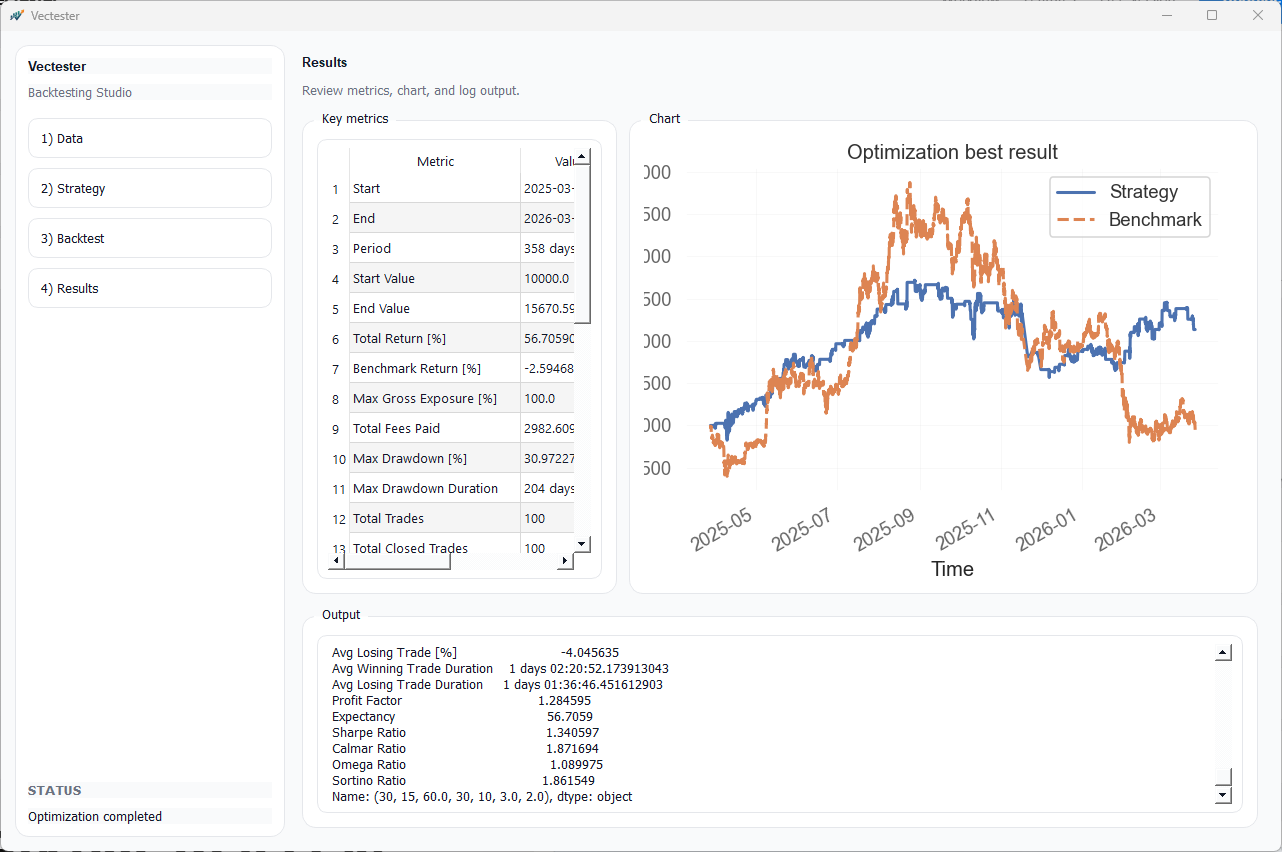The width and height of the screenshot is (1282, 852).
Task: Select the "3) Backtest" step
Action: pos(149,238)
